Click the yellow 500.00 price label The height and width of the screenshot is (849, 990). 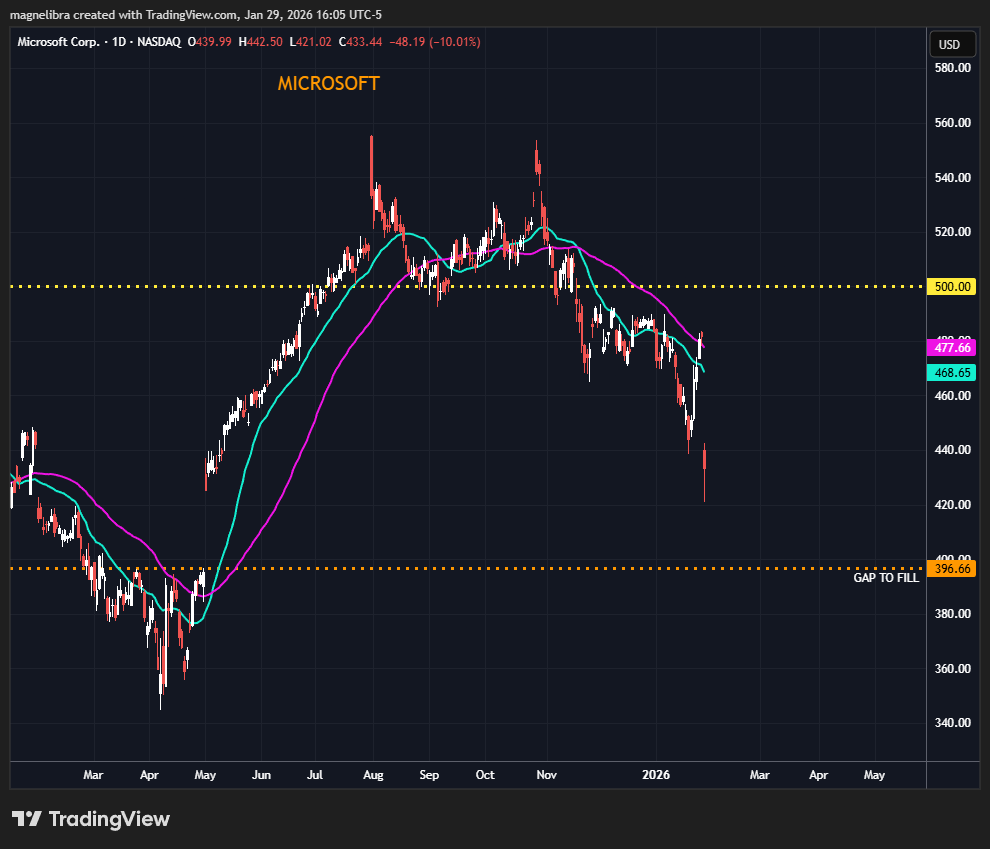coord(951,287)
